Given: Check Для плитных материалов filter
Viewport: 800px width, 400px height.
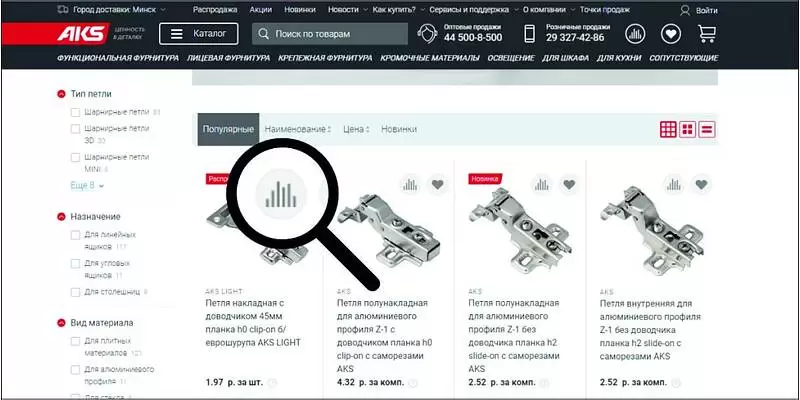Looking at the screenshot, I should point(75,341).
